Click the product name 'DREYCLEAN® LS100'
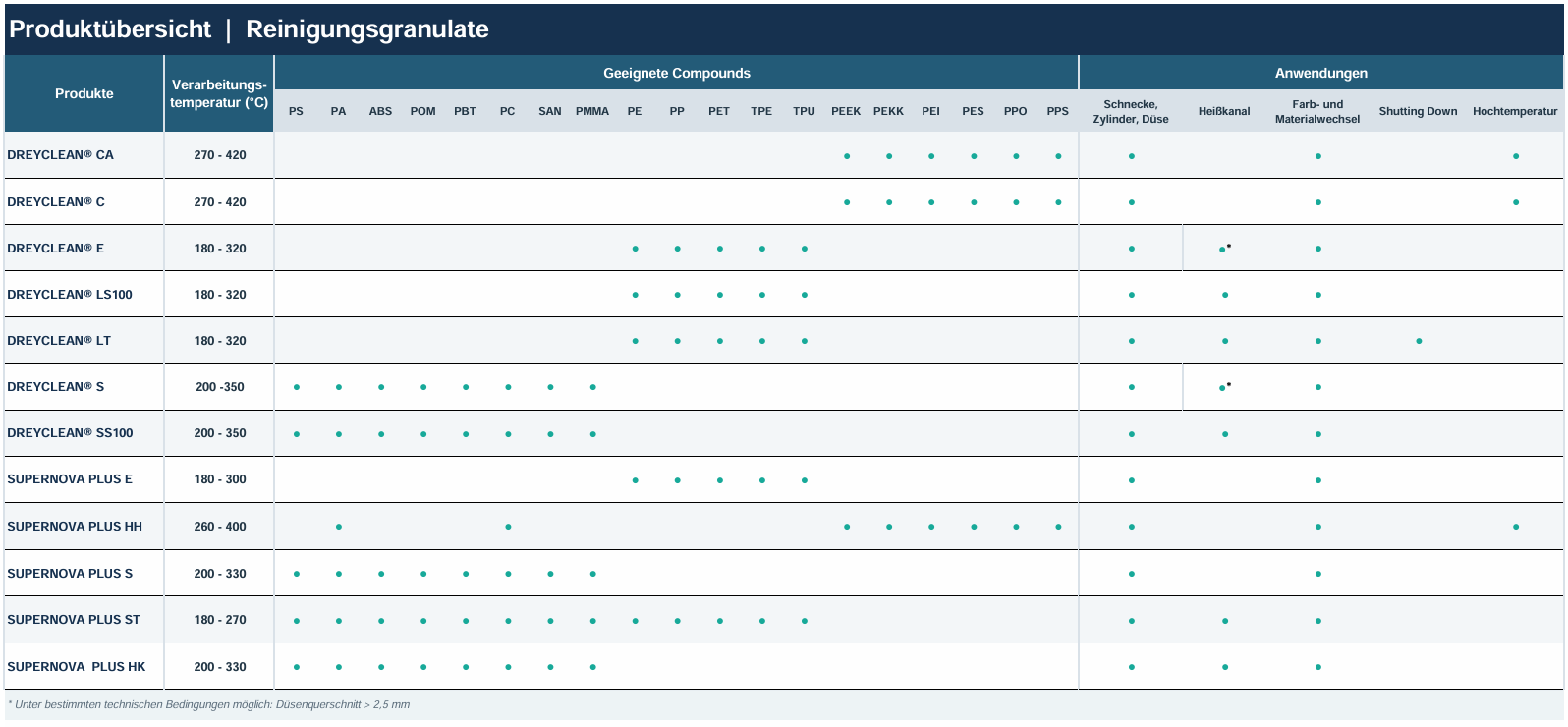This screenshot has width=1568, height=727. pyautogui.click(x=70, y=295)
